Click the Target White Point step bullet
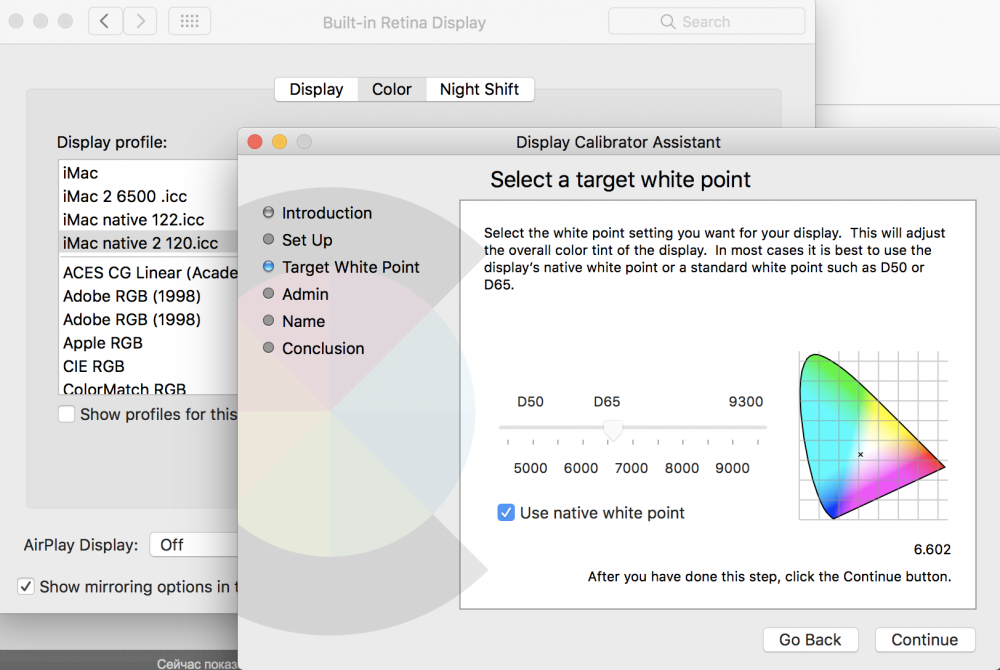1000x670 pixels. [268, 266]
